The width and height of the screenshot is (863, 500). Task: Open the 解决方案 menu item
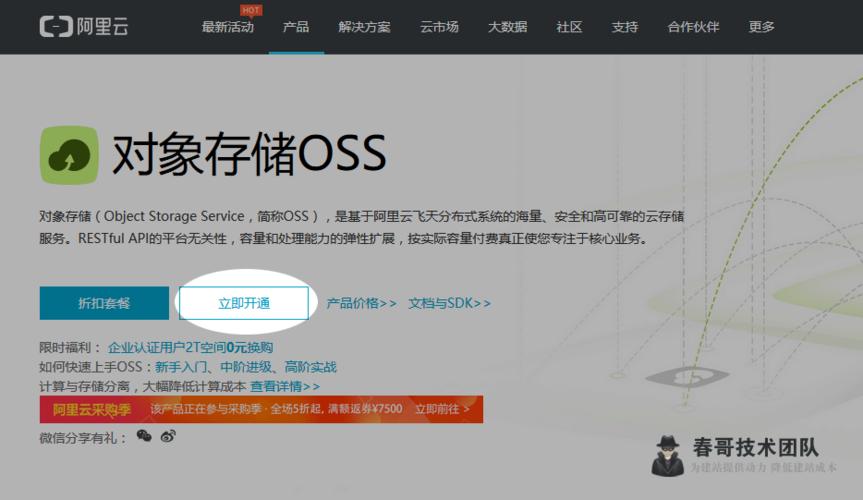364,27
